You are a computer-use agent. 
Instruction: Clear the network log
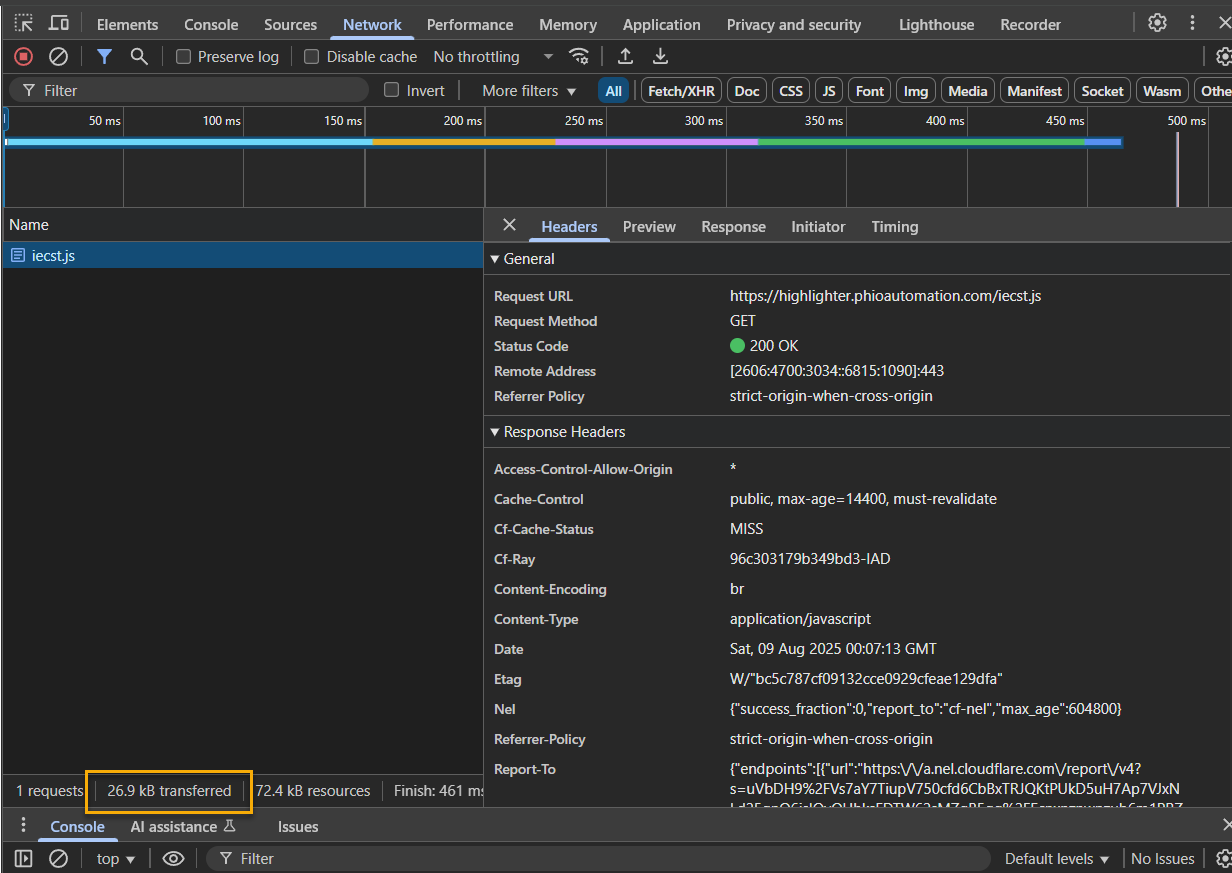58,57
